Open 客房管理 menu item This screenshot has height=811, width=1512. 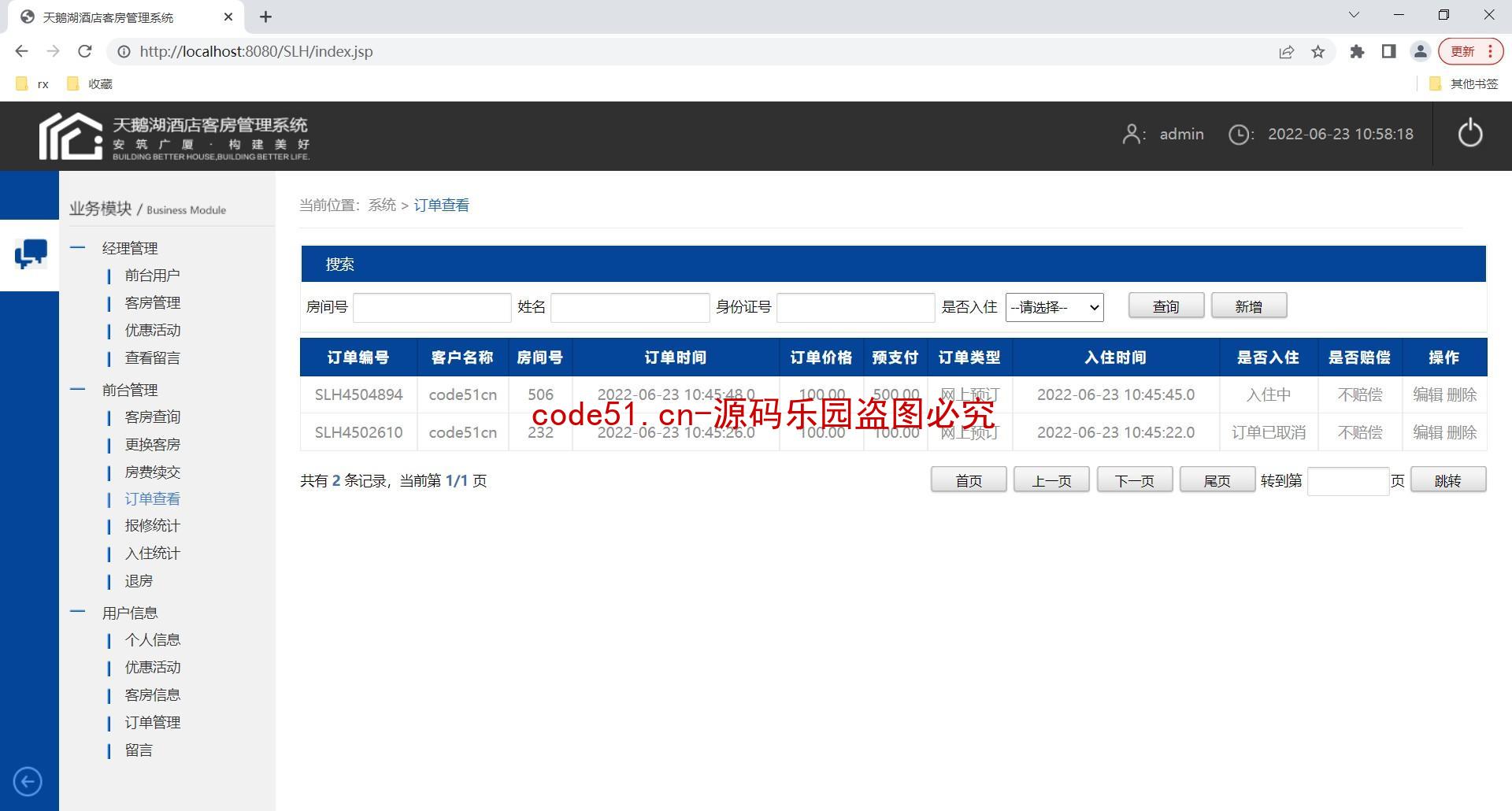pos(152,303)
